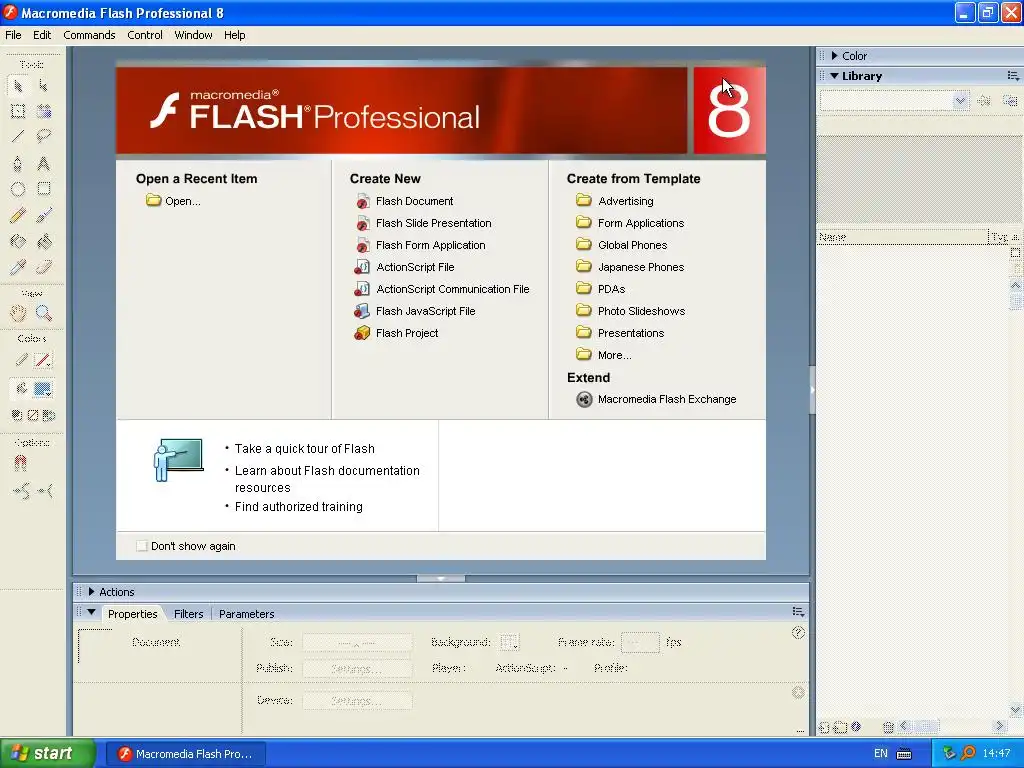Click the Straighten option icon

click(x=45, y=490)
